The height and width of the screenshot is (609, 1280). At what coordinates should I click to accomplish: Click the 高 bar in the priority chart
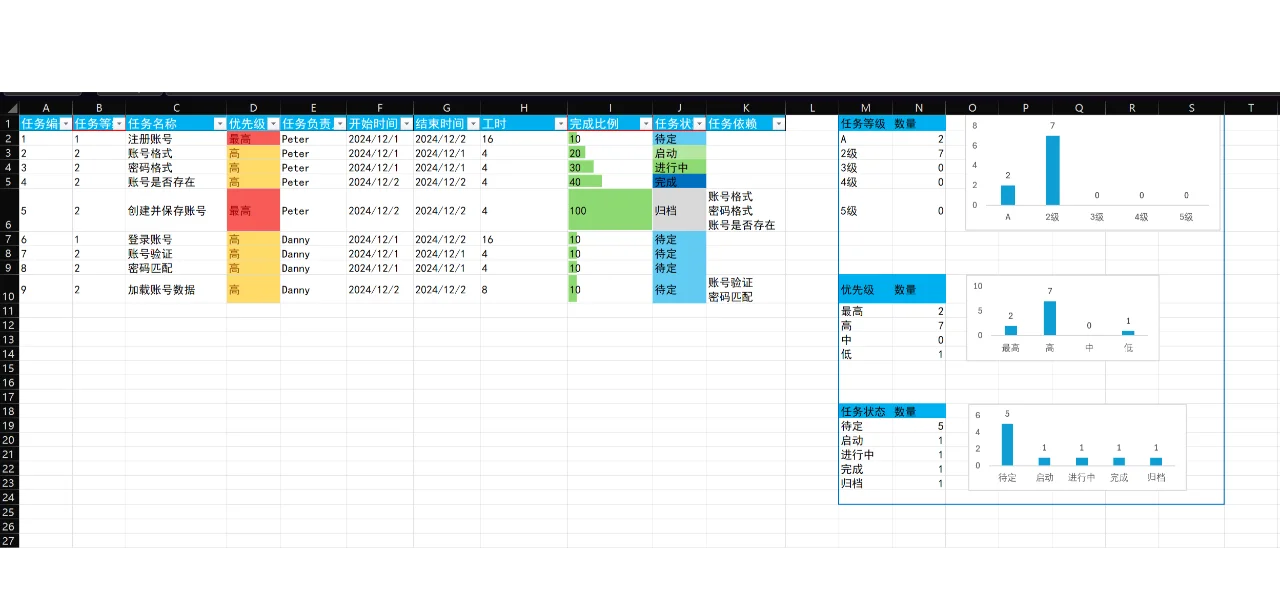coord(1050,318)
